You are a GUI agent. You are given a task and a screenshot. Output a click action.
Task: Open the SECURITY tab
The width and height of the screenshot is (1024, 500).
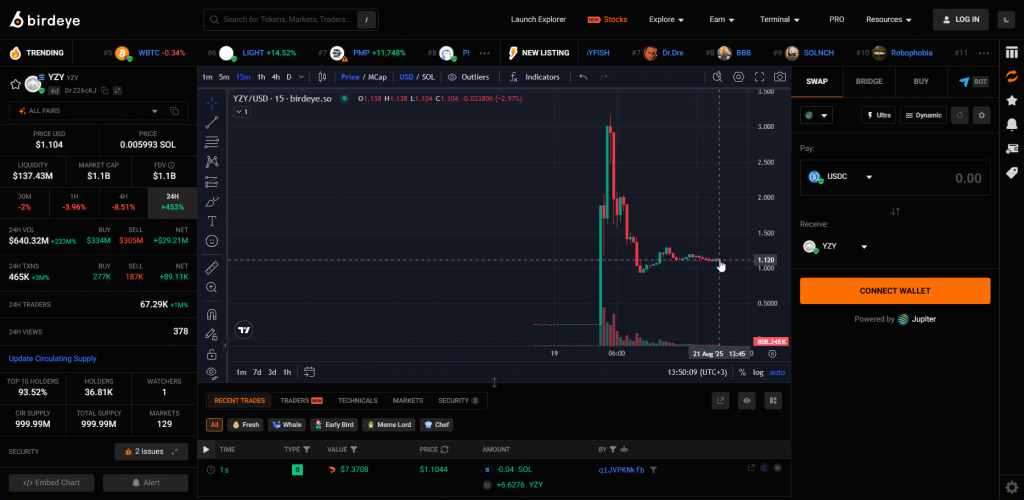point(458,401)
